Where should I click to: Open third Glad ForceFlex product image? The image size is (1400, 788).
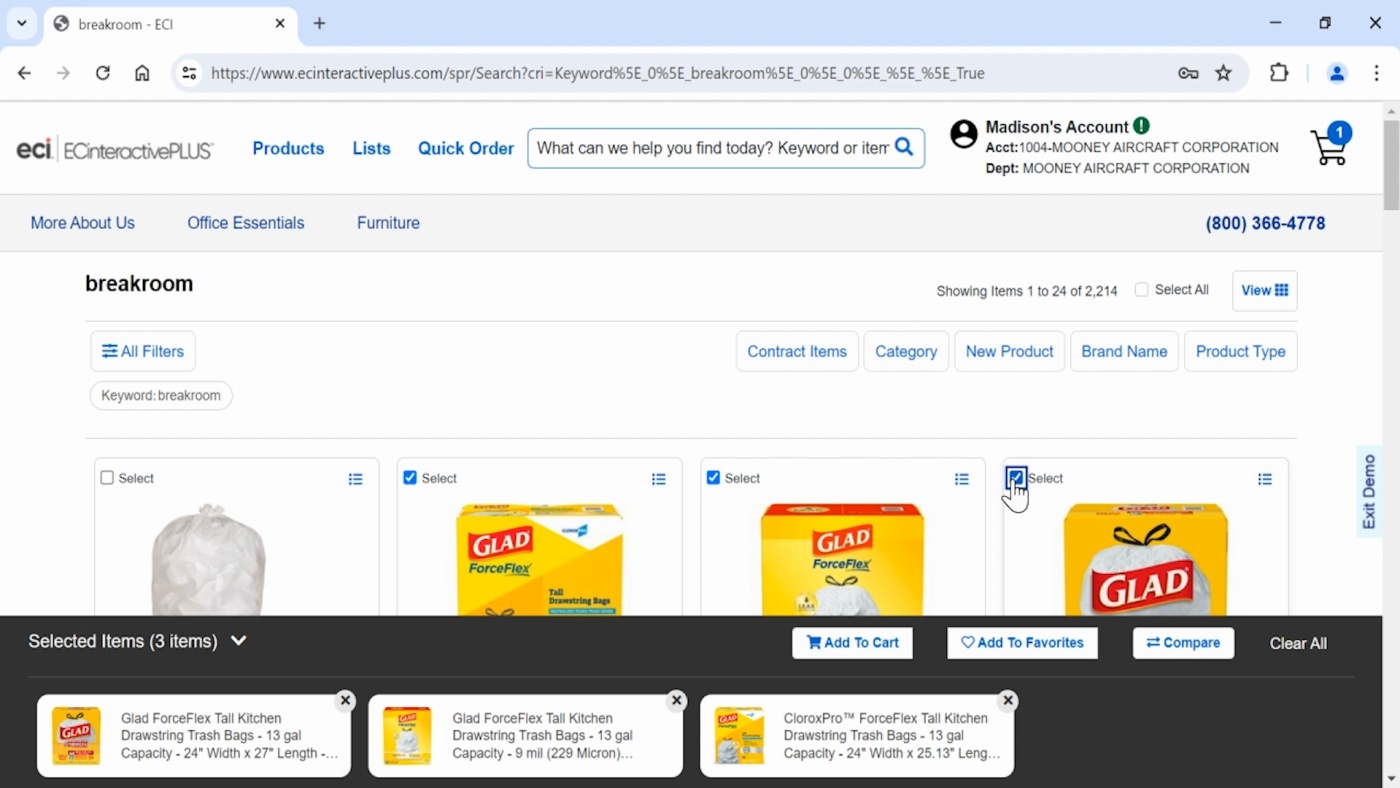click(843, 558)
